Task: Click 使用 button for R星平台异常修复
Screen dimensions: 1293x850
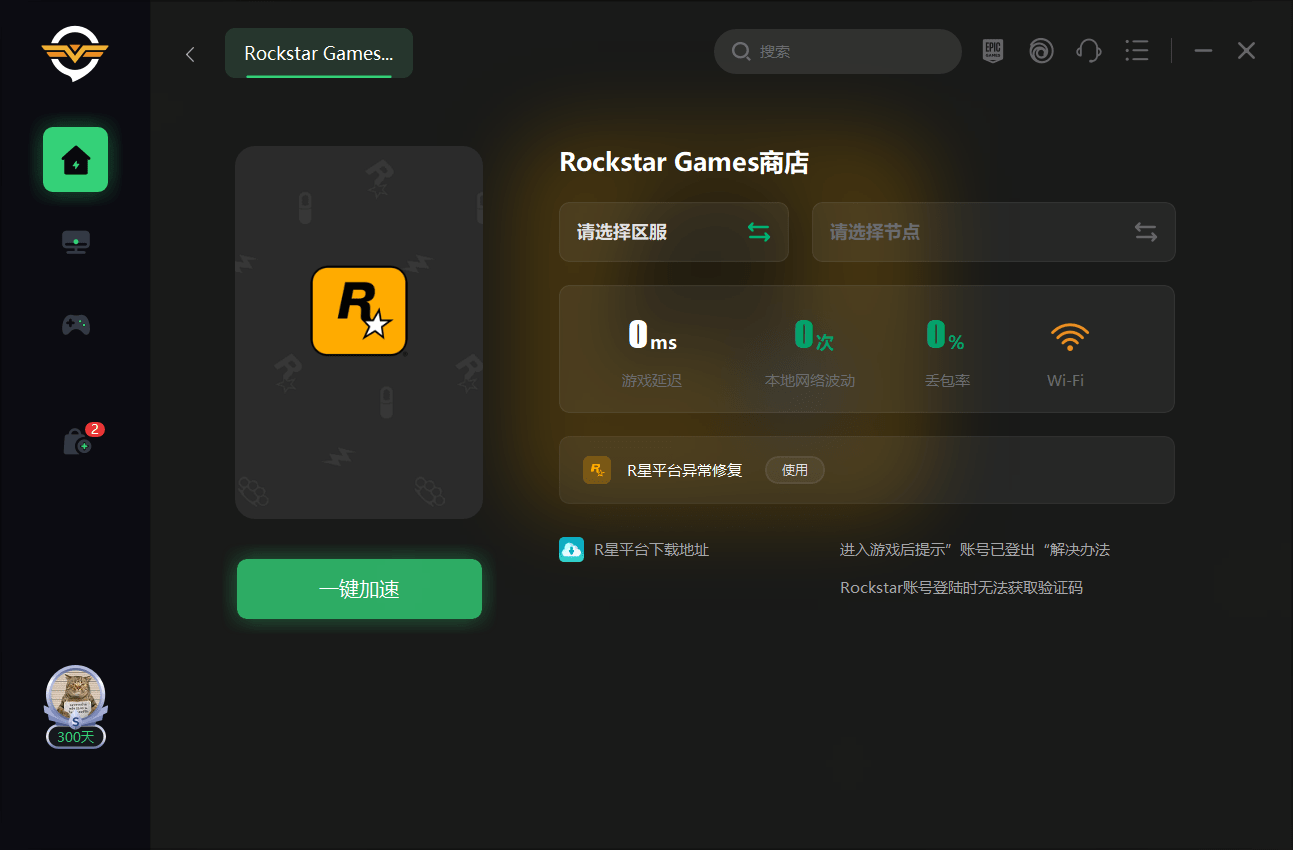Action: point(794,470)
